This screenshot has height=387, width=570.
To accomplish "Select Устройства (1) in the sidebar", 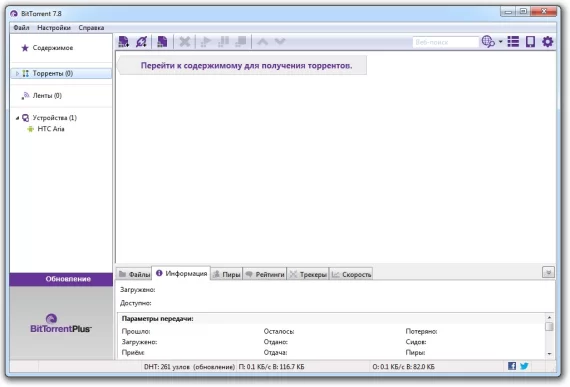I will [55, 118].
